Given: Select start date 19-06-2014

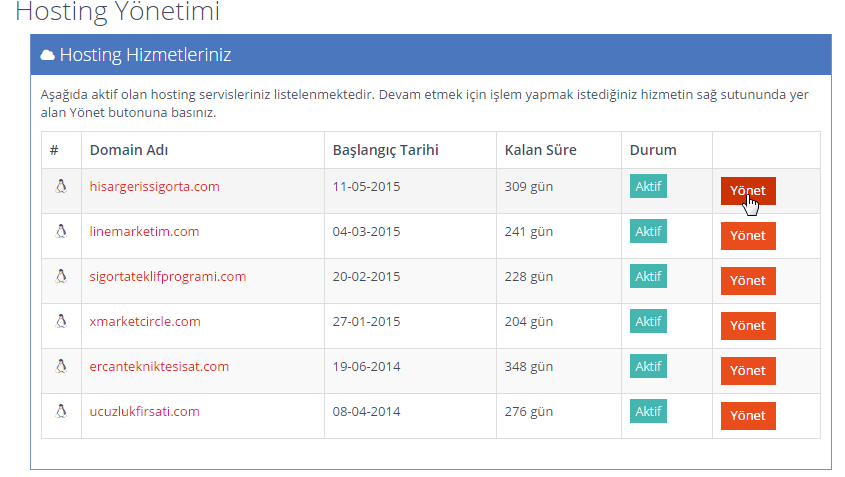Looking at the screenshot, I should [366, 367].
